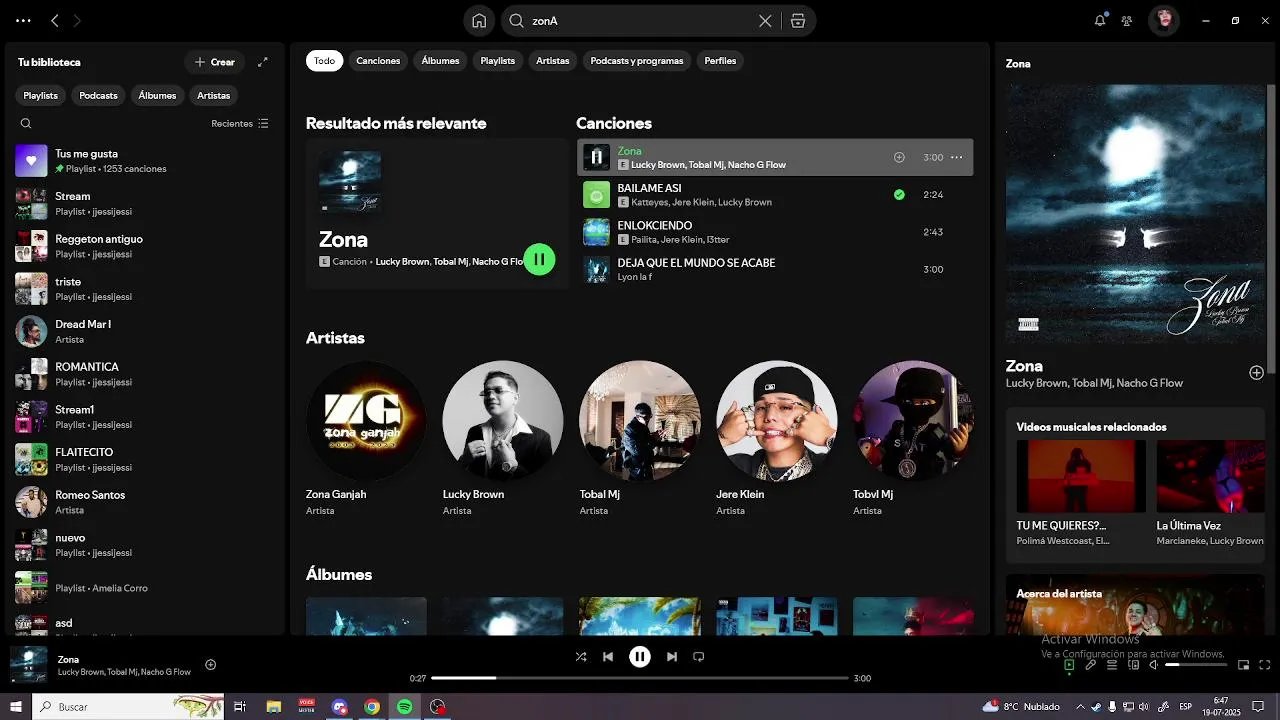Toggle the Now Playing view icon
The width and height of the screenshot is (1280, 720).
(x=1069, y=665)
